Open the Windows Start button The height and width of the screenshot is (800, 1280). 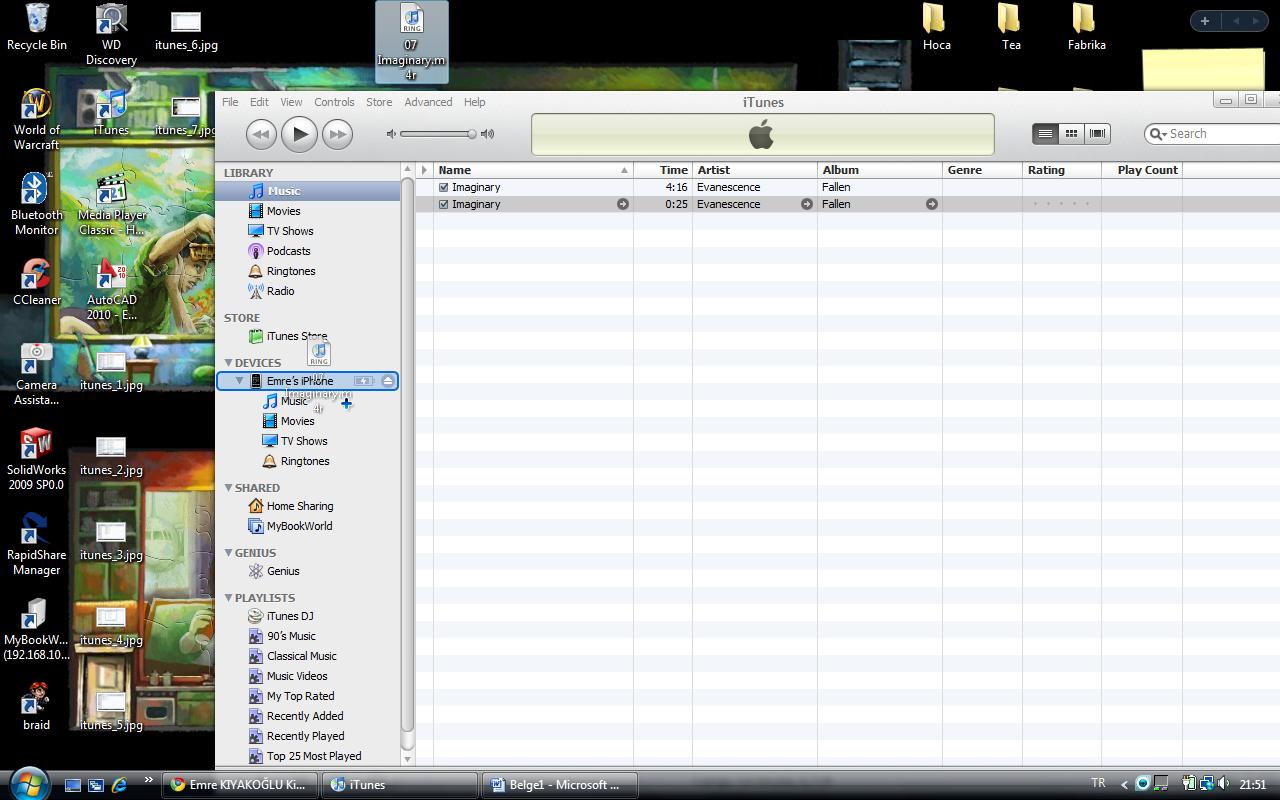point(27,783)
